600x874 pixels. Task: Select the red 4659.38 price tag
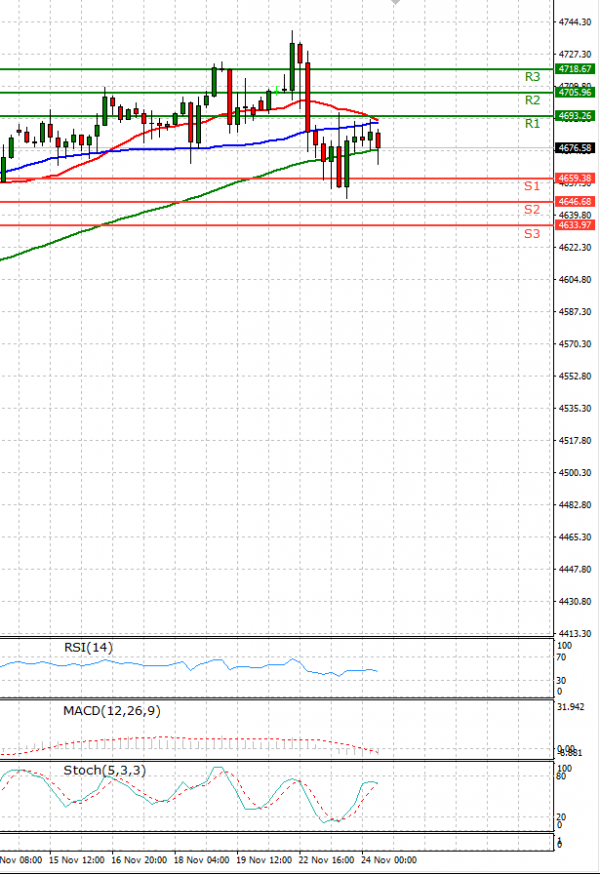[575, 178]
